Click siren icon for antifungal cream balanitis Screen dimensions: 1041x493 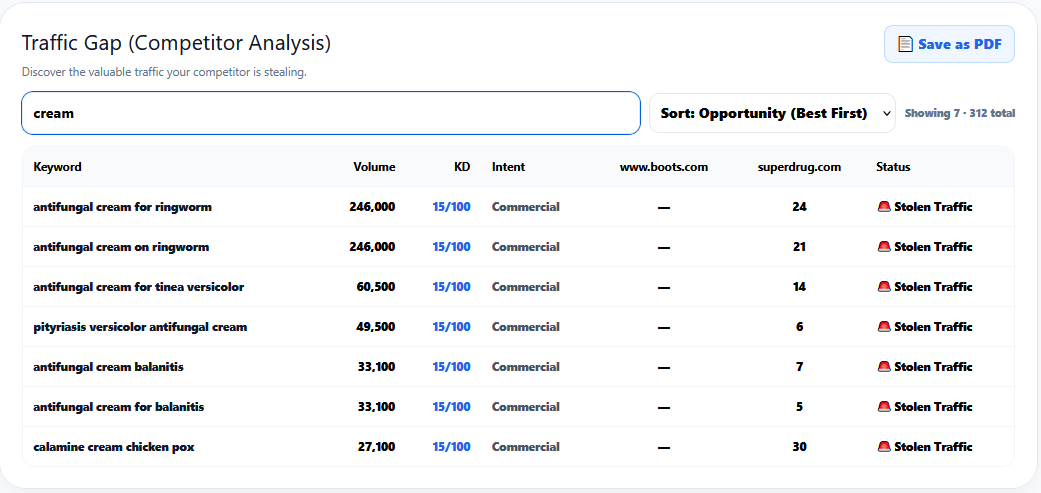(884, 366)
